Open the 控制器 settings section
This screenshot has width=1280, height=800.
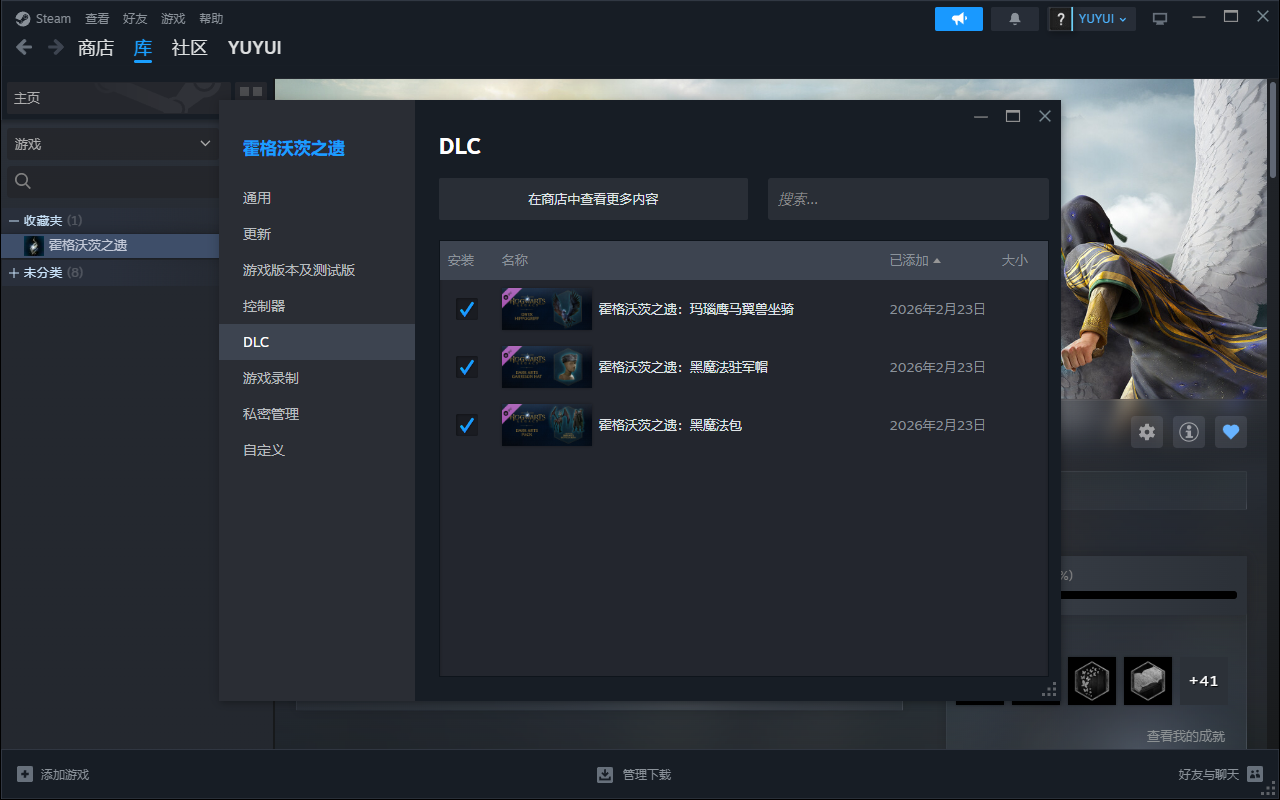264,306
